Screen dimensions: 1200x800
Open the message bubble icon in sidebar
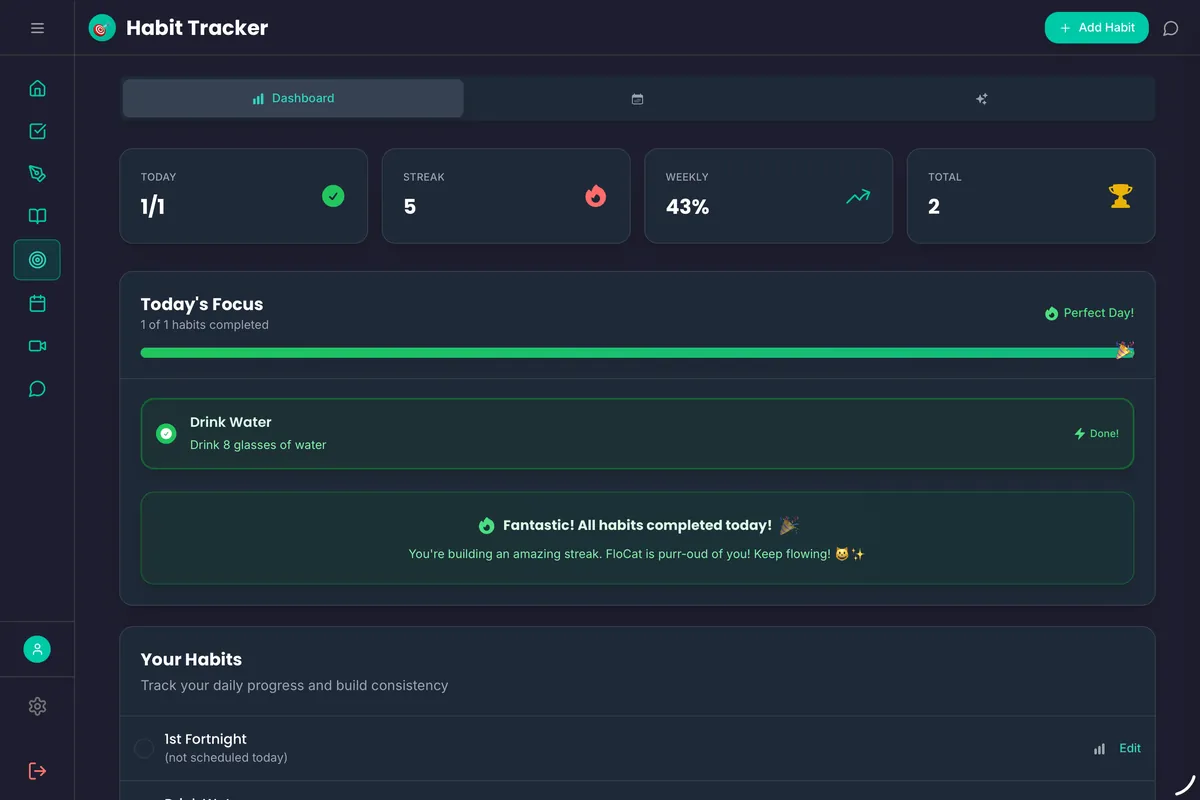(x=37, y=389)
